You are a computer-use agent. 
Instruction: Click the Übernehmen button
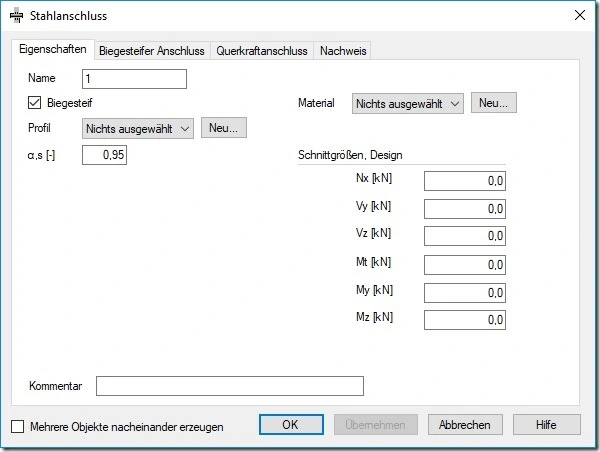pyautogui.click(x=375, y=424)
